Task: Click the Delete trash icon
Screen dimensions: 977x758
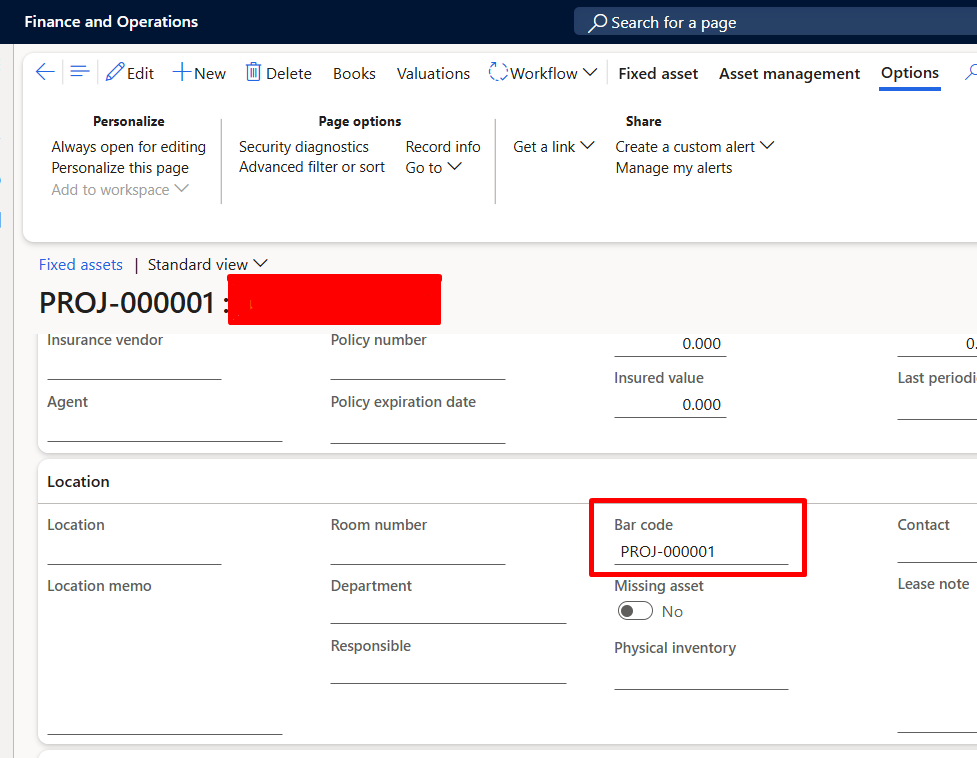Action: [x=253, y=72]
